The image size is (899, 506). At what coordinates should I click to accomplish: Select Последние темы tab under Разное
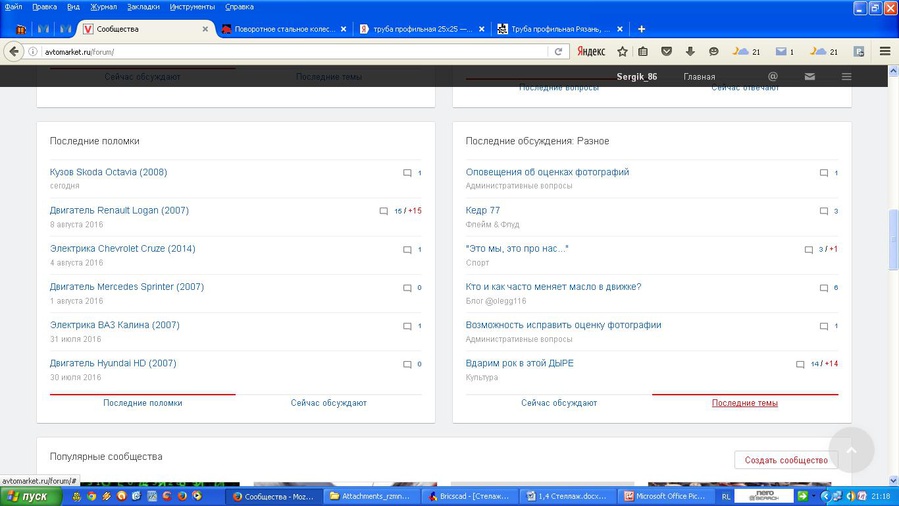[x=745, y=403]
